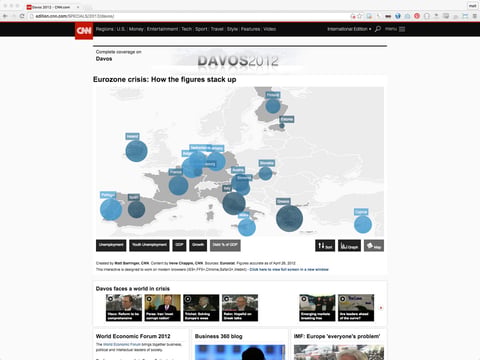Play third video thumbnail in Davos carousel
Screen dimensions: 480x360
pos(201,308)
